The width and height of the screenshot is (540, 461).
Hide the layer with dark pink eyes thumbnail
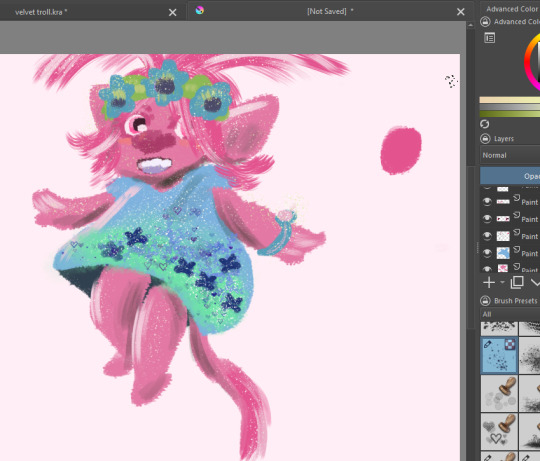point(487,219)
